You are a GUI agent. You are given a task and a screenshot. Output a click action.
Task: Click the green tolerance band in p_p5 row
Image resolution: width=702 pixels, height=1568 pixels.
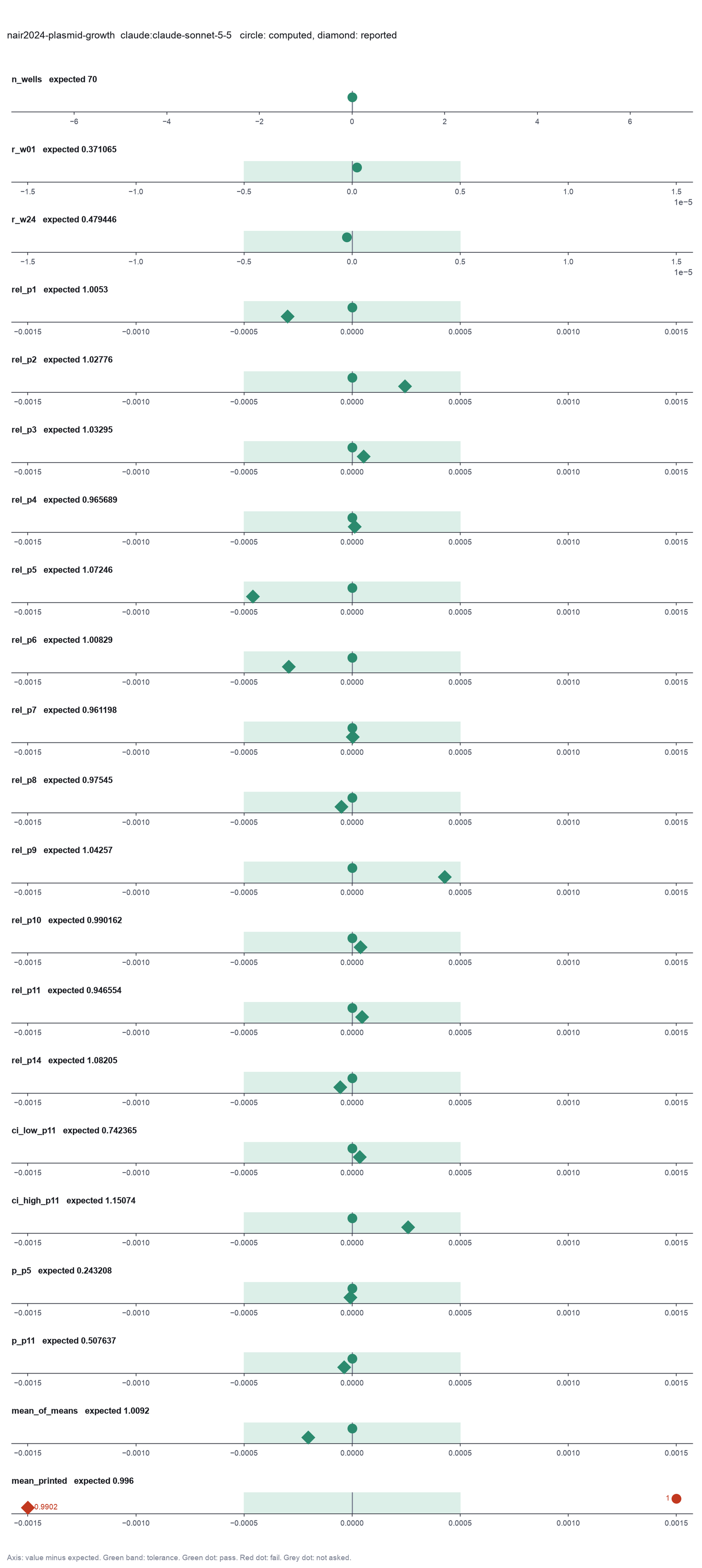pyautogui.click(x=352, y=1292)
